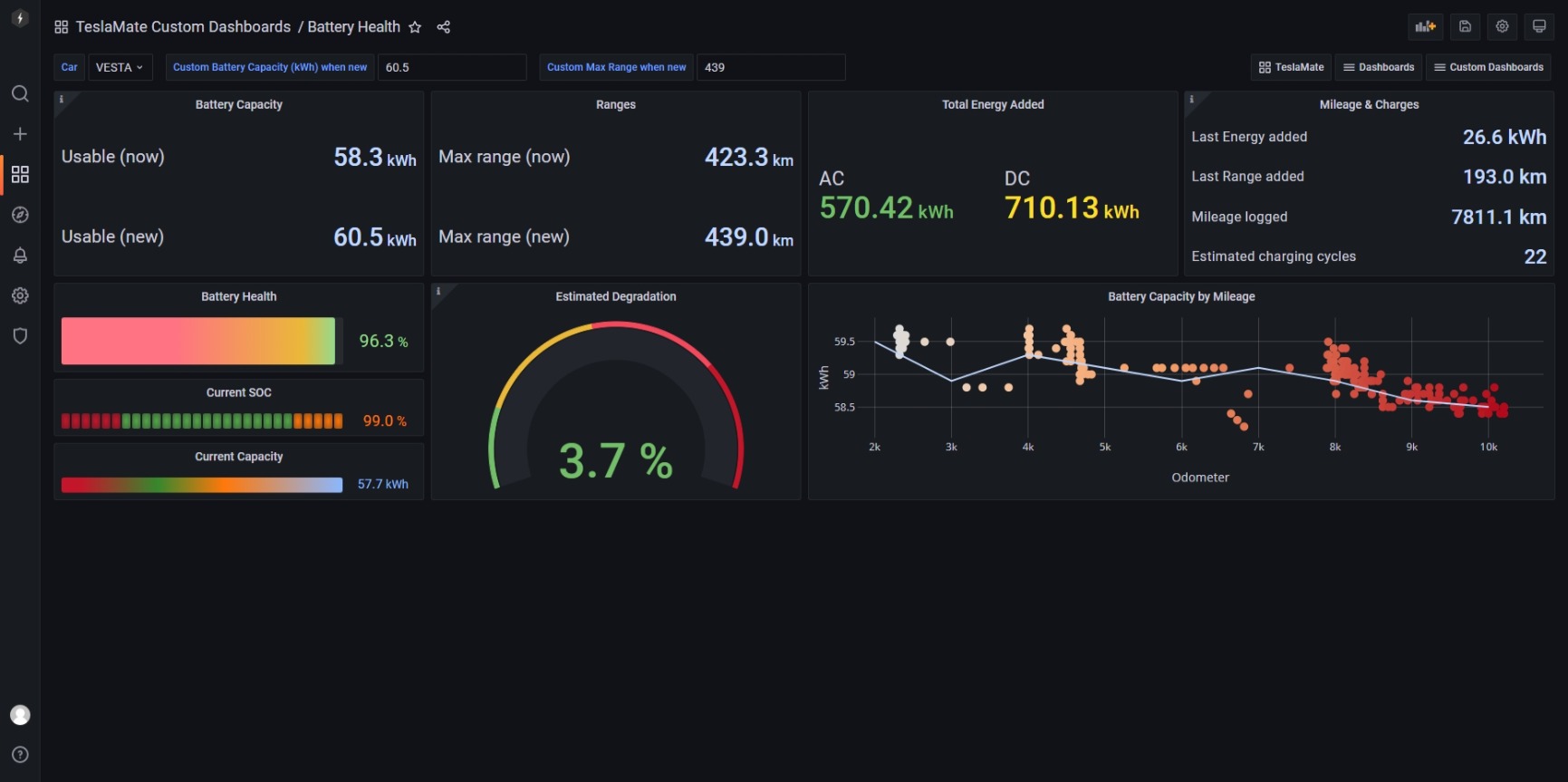Open the Configuration gear in sidebar
The height and width of the screenshot is (782, 1568).
pos(20,295)
